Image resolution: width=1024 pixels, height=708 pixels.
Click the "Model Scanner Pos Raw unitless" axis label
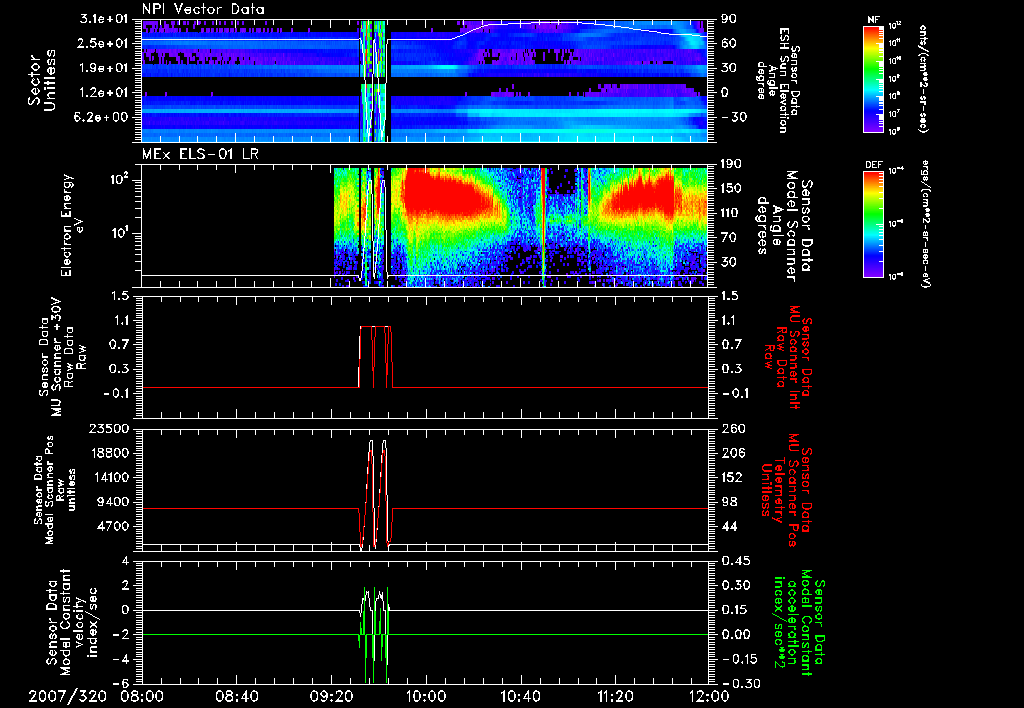point(56,490)
